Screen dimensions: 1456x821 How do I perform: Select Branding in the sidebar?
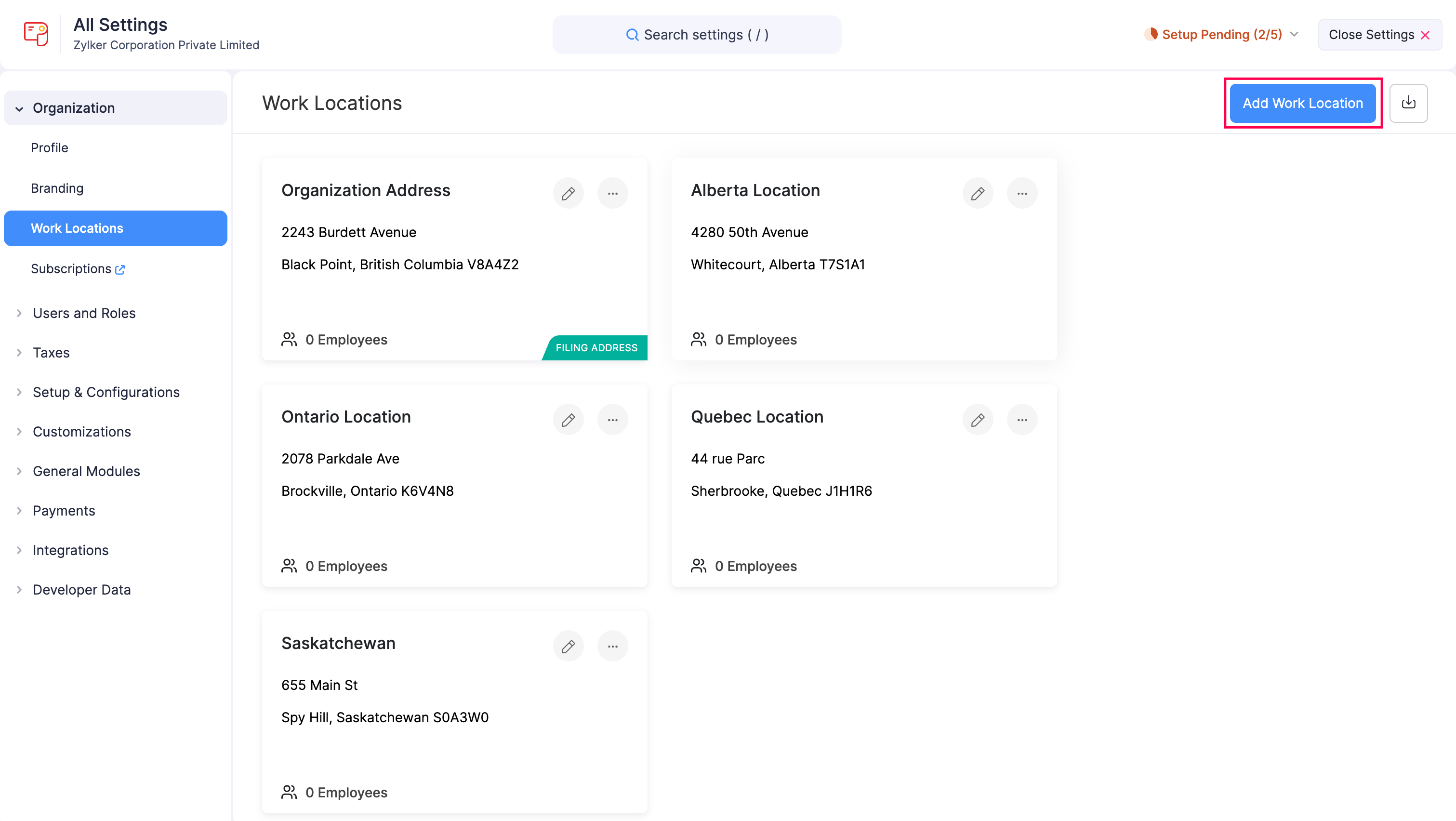(x=57, y=188)
